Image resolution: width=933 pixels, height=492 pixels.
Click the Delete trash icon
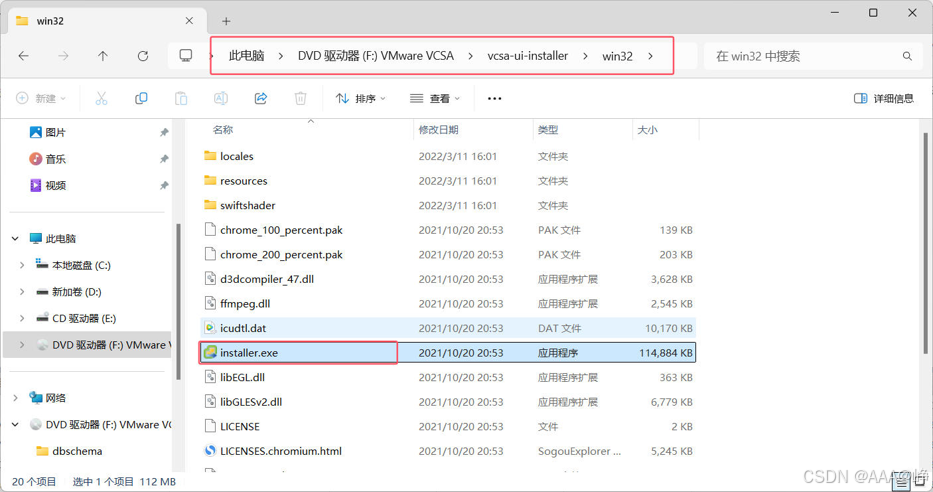300,98
